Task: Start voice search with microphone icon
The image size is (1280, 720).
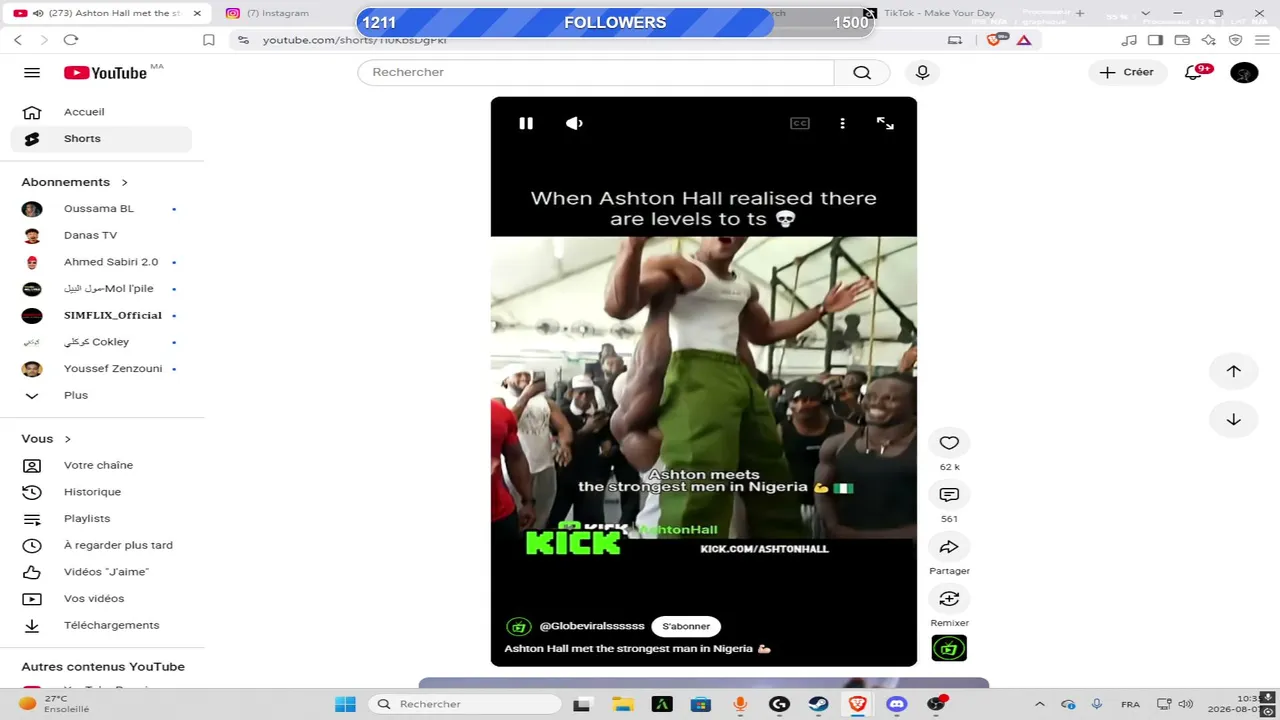Action: 922,72
